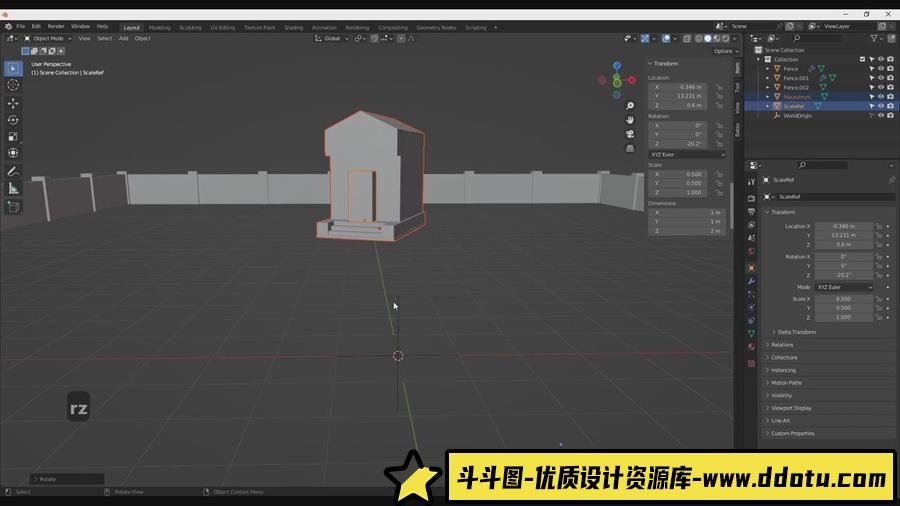The image size is (900, 506).
Task: Select the Transform tool
Action: [13, 153]
